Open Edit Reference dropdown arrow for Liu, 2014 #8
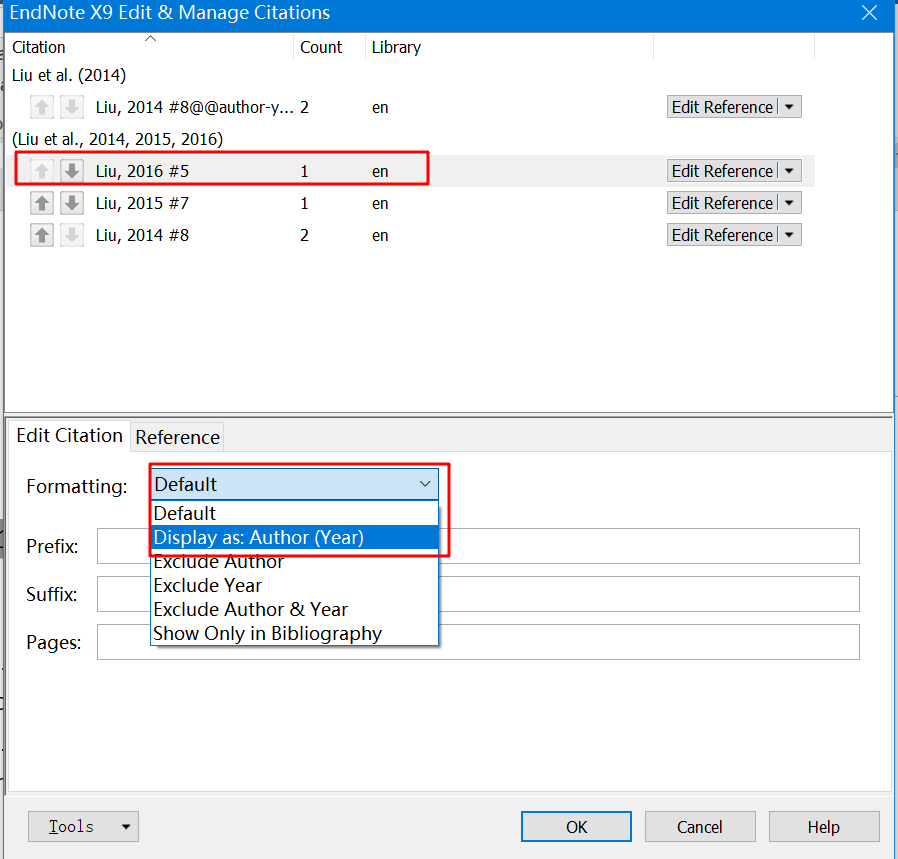 [x=790, y=235]
